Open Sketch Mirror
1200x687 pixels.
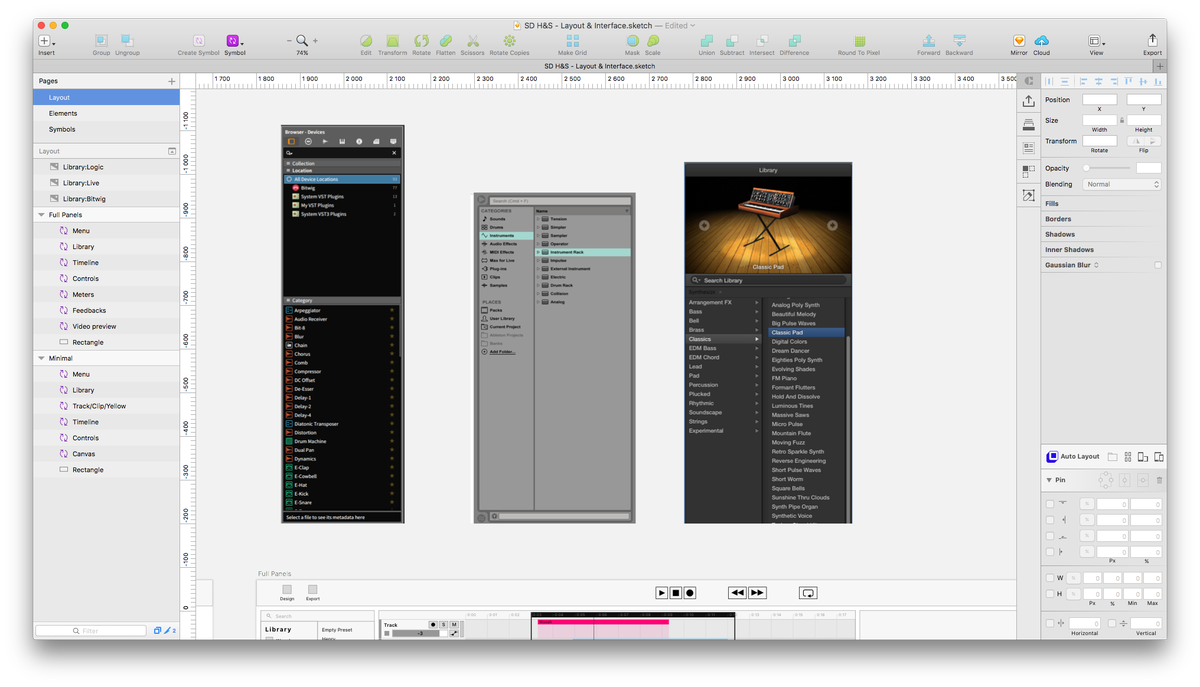click(1019, 42)
